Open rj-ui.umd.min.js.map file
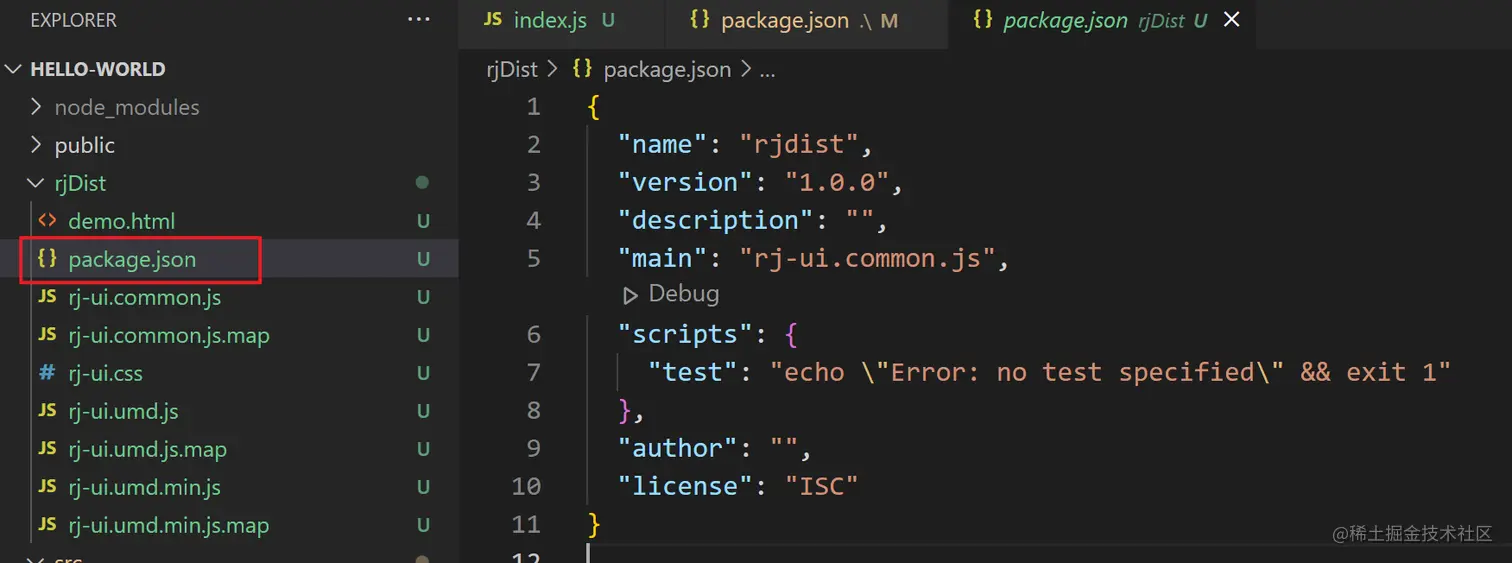The width and height of the screenshot is (1512, 563). click(168, 525)
